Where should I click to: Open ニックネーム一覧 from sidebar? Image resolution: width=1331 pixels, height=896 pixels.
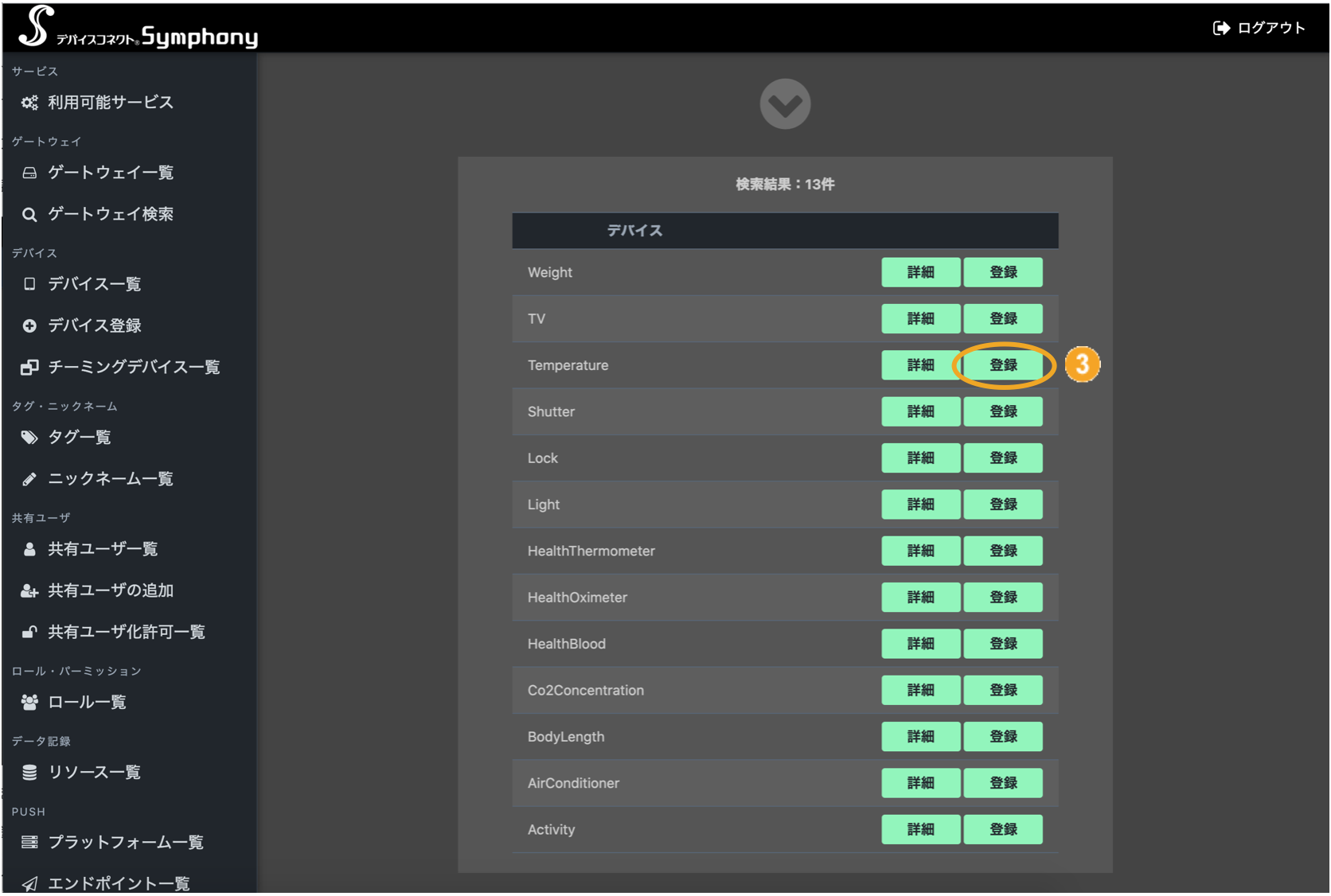coord(110,478)
